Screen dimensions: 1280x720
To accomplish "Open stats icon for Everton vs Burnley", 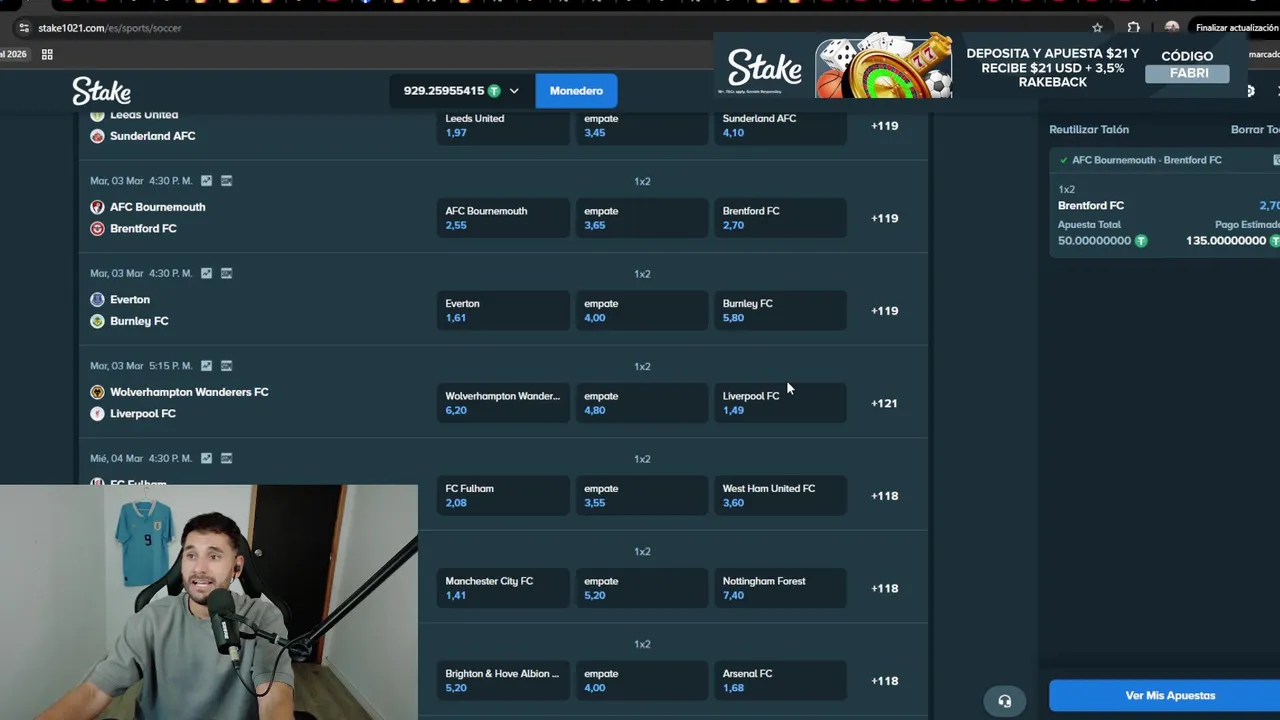I will [x=206, y=273].
